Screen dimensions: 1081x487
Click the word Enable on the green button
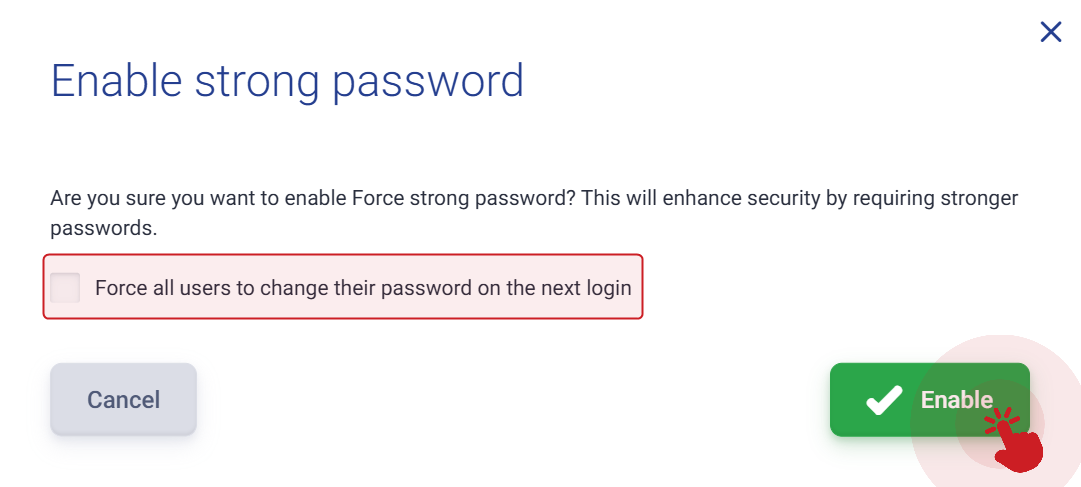point(957,400)
